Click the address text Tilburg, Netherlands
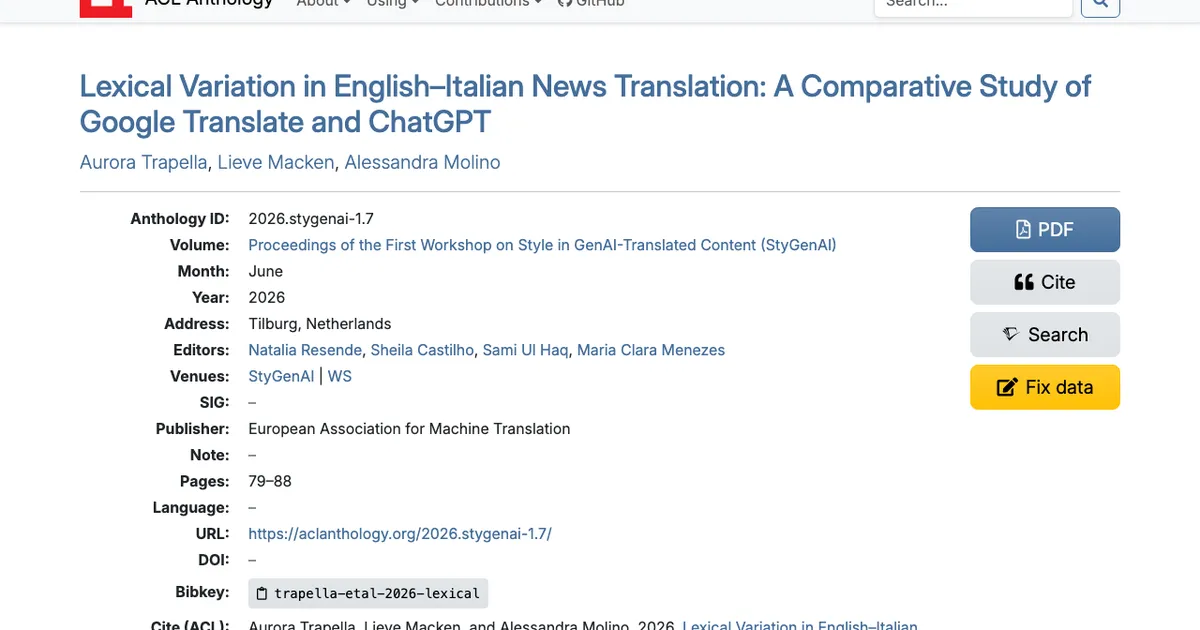Image resolution: width=1200 pixels, height=630 pixels. (320, 324)
